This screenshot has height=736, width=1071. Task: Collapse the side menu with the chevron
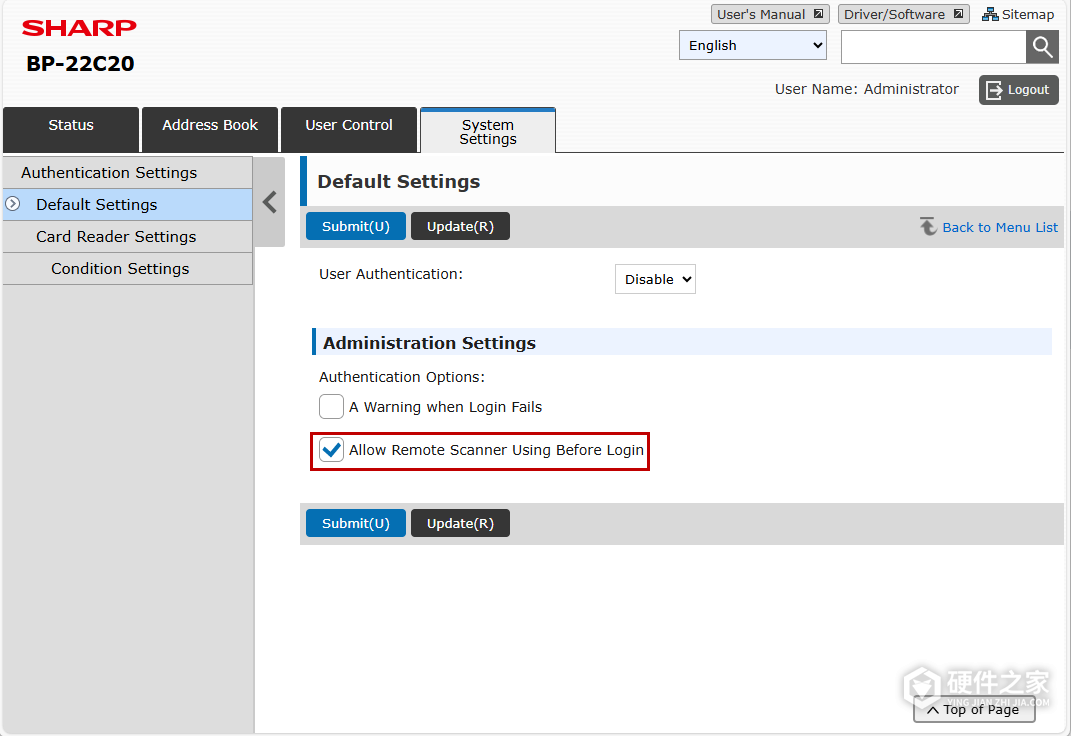(270, 202)
